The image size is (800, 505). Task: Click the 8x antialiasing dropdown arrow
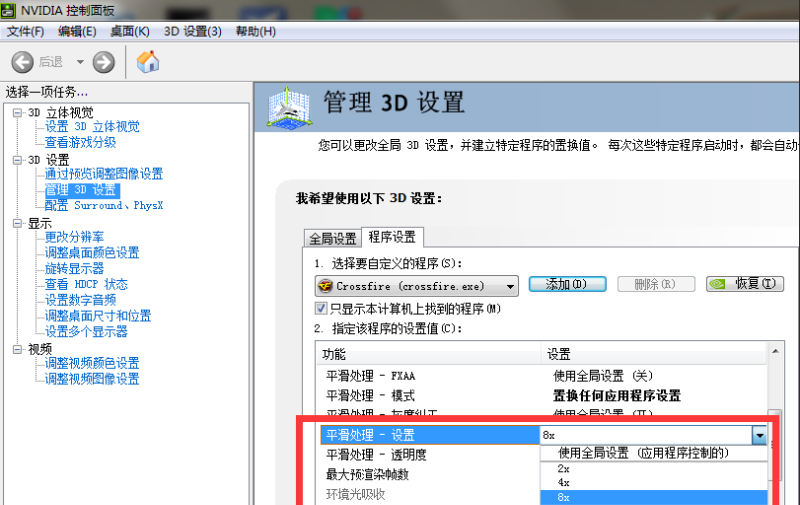[760, 436]
